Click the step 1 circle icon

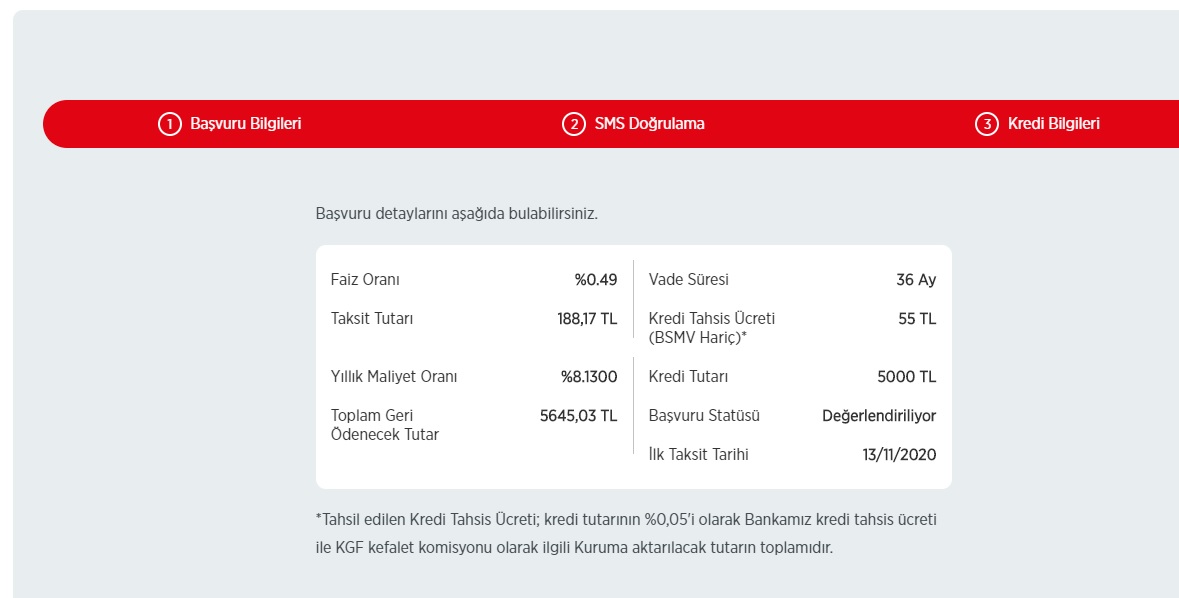pyautogui.click(x=170, y=124)
